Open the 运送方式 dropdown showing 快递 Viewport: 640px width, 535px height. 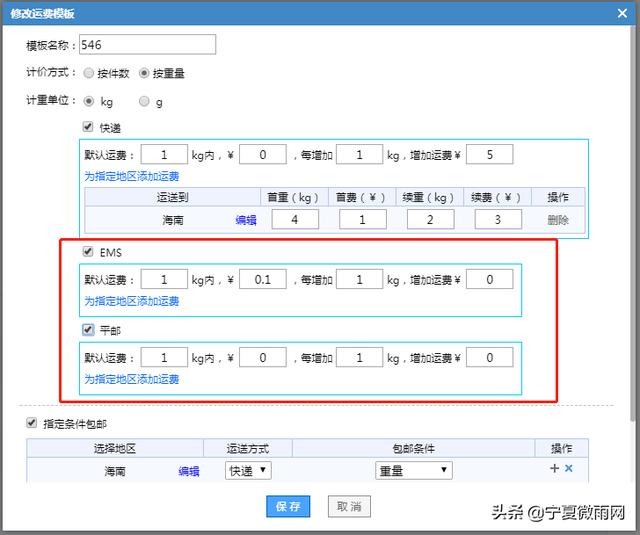(x=247, y=470)
